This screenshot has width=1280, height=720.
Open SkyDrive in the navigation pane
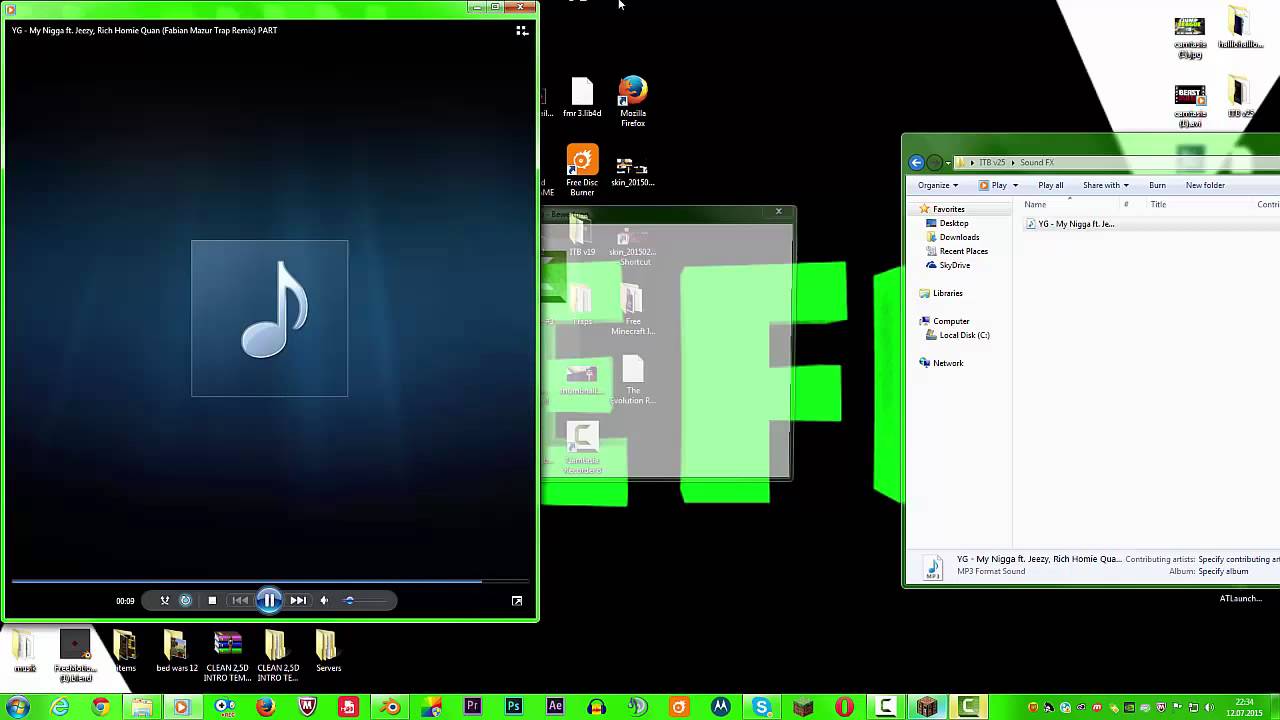[x=955, y=265]
